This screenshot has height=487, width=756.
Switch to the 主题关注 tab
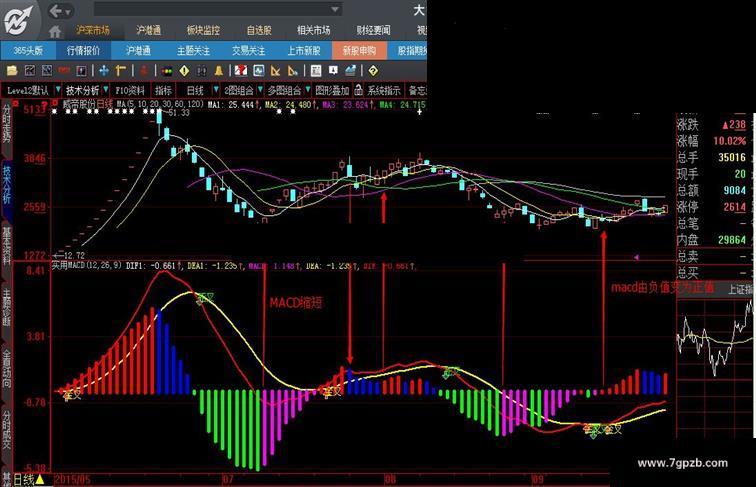pos(193,51)
